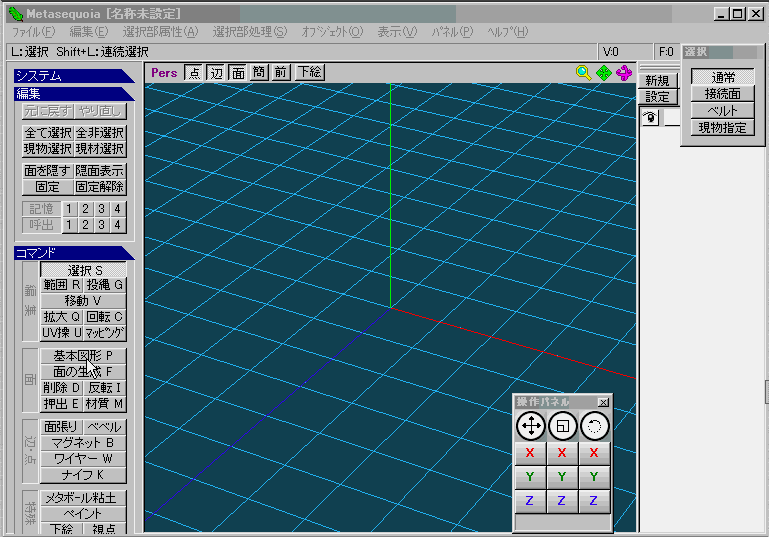Click X under the move handle
Viewport: 771px width, 545px height.
click(530, 453)
